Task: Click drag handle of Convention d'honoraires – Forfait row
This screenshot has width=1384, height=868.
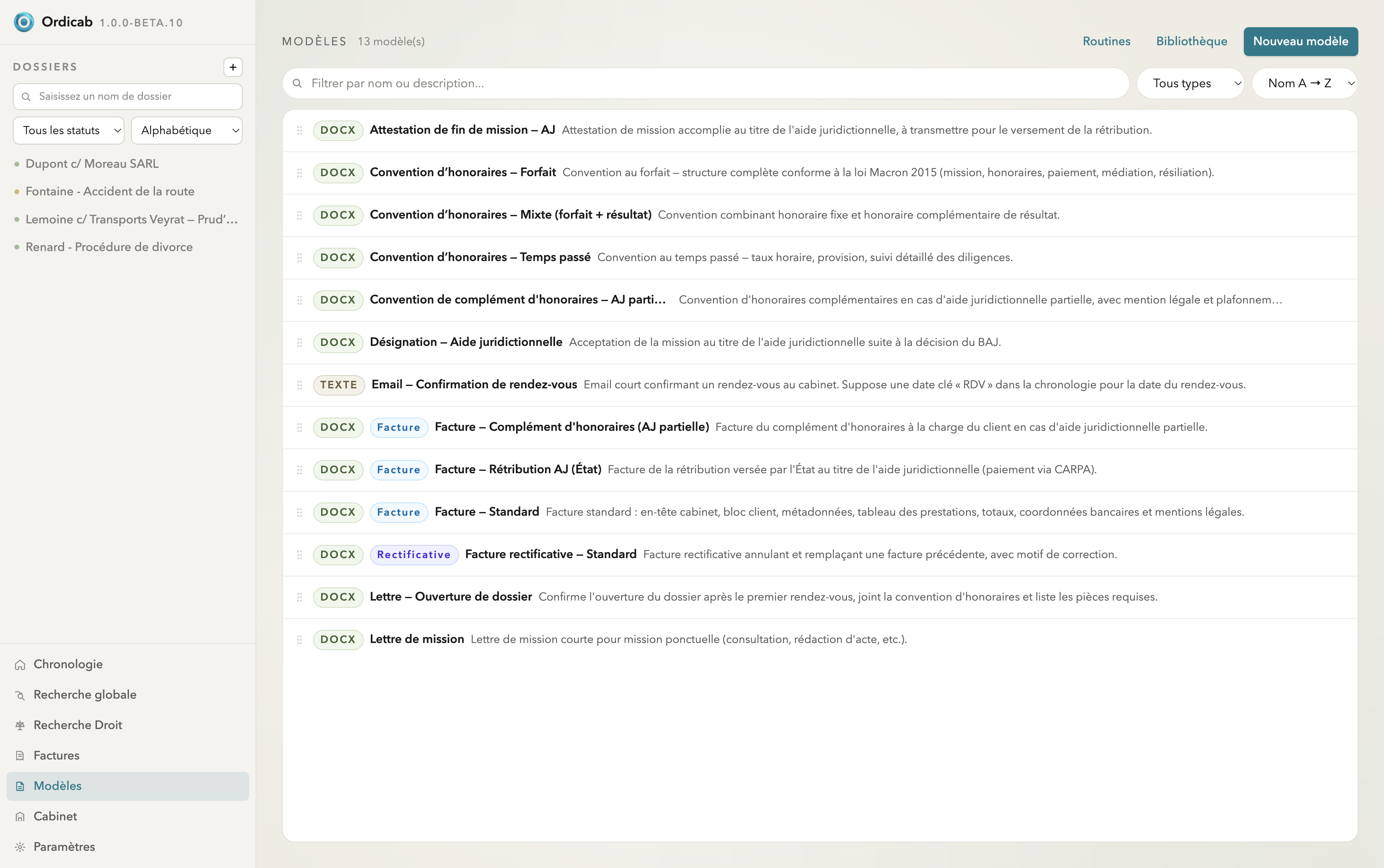Action: point(299,173)
